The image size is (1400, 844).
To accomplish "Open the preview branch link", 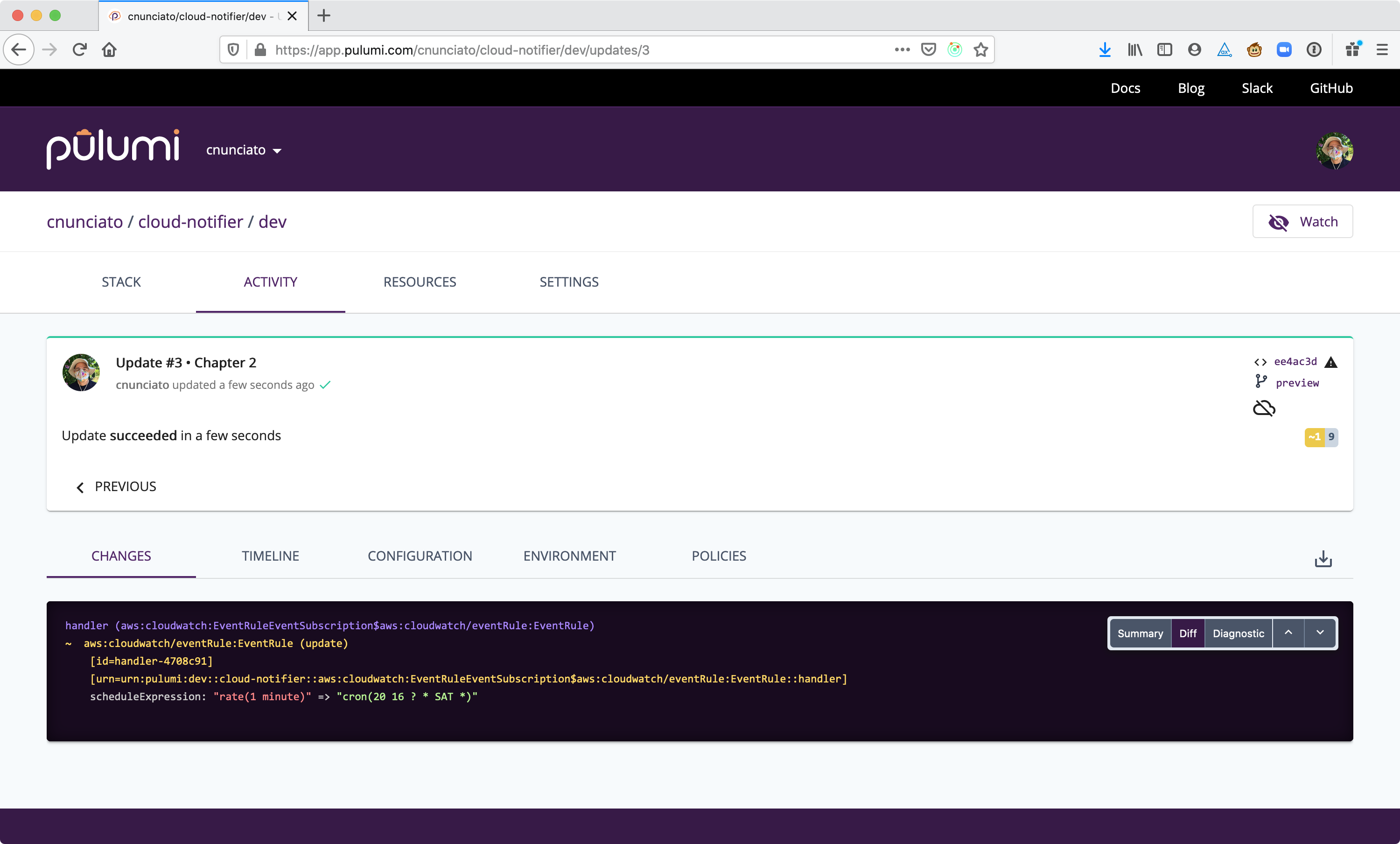I will (x=1297, y=383).
